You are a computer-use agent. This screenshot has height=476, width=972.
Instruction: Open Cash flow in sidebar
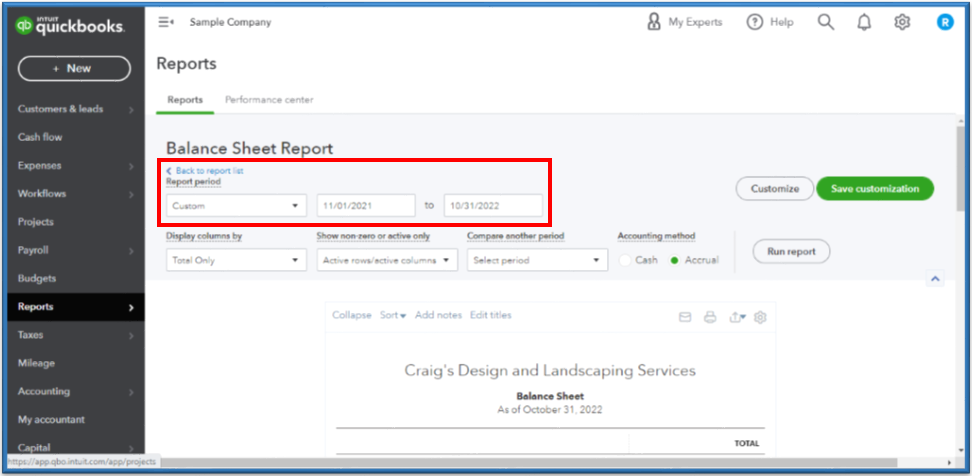pos(40,137)
